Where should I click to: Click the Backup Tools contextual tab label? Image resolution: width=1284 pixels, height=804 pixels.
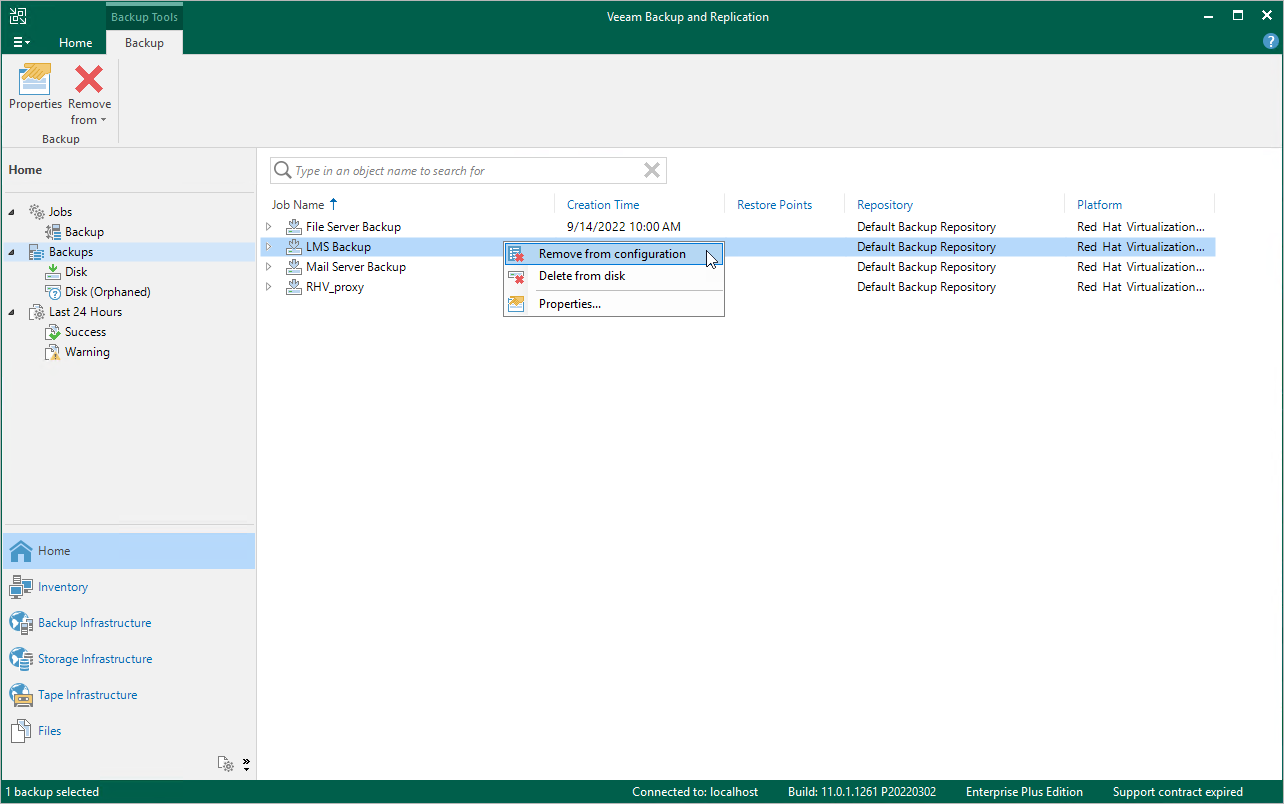coord(144,17)
